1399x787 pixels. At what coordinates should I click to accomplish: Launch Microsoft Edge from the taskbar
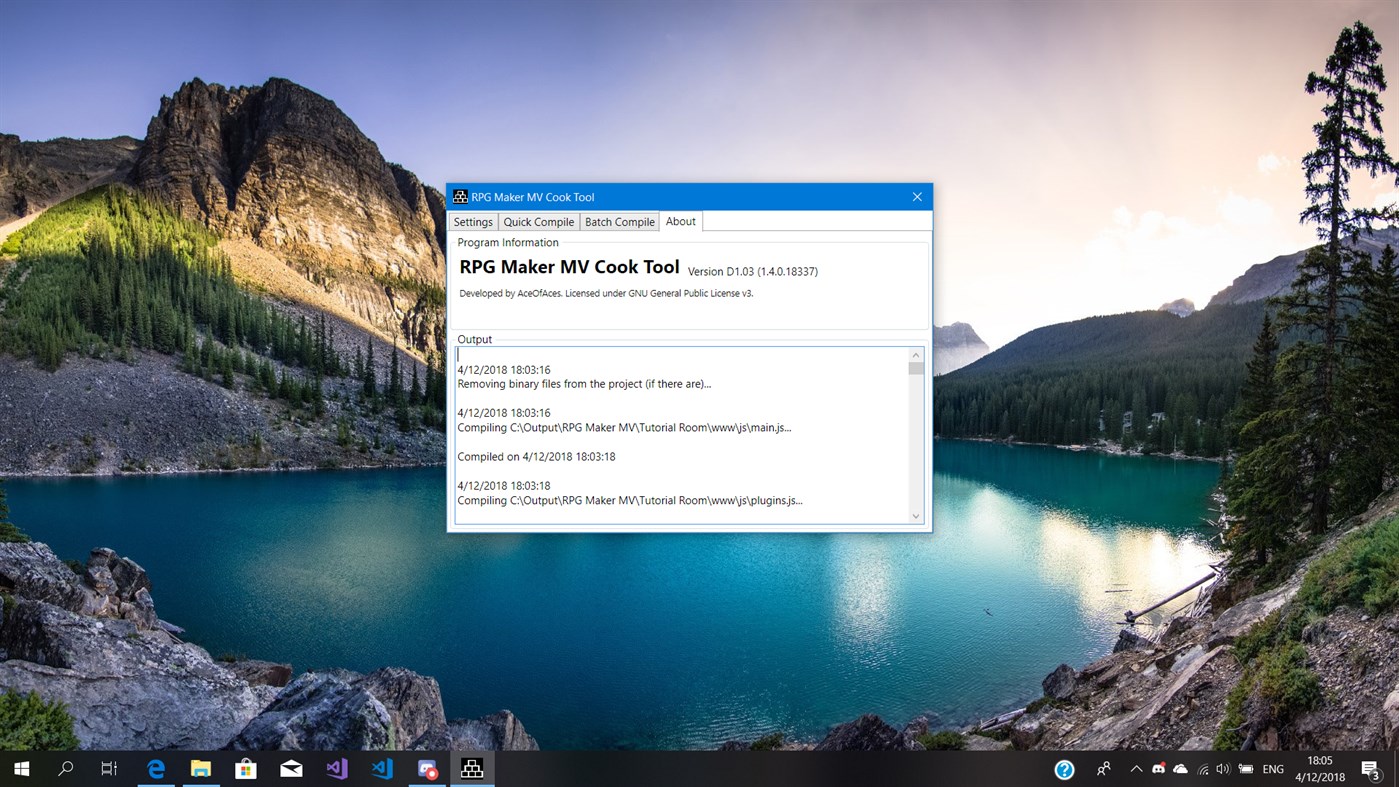pos(156,769)
